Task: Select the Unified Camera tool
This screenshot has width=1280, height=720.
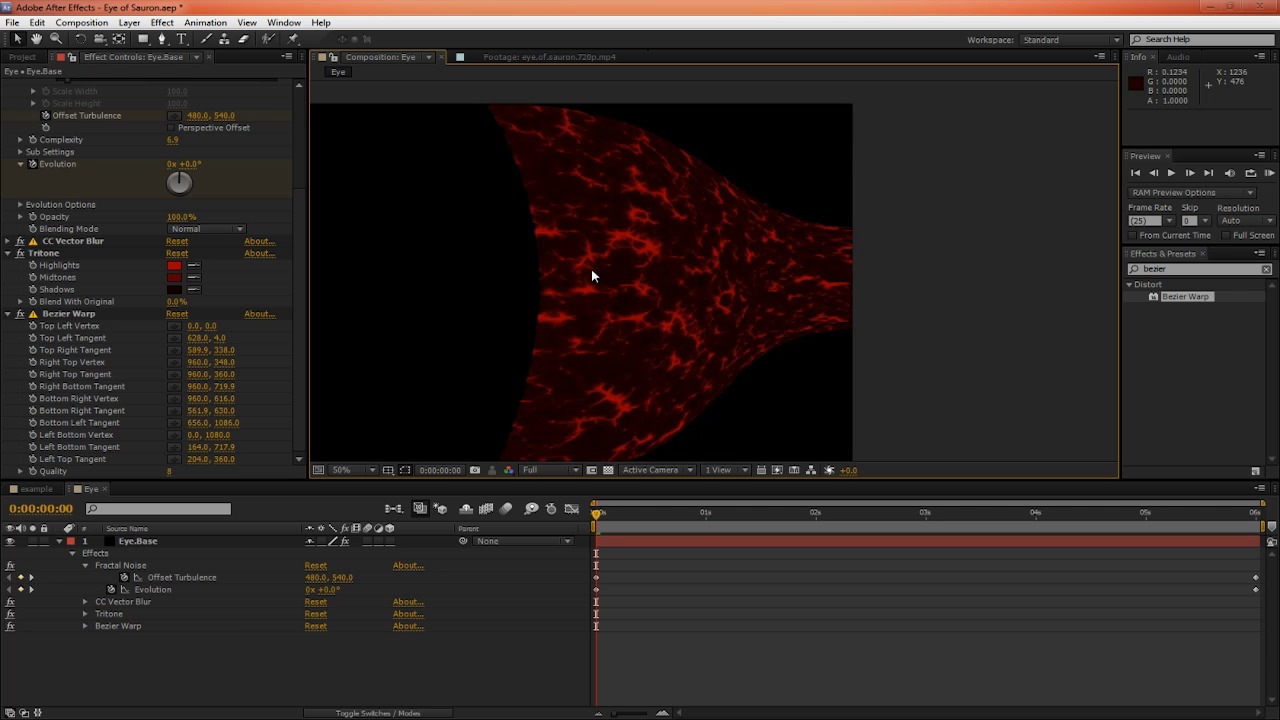Action: [x=99, y=39]
